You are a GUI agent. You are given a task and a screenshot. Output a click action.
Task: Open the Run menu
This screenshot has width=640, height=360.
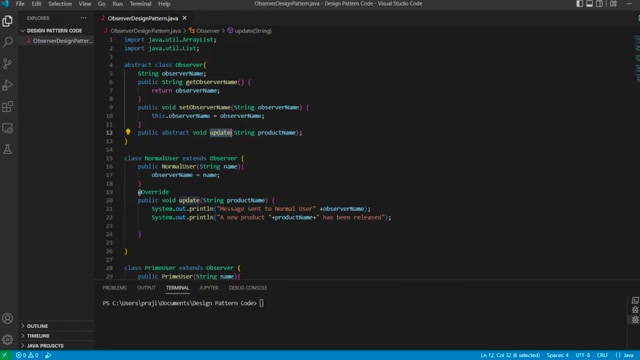tap(118, 4)
